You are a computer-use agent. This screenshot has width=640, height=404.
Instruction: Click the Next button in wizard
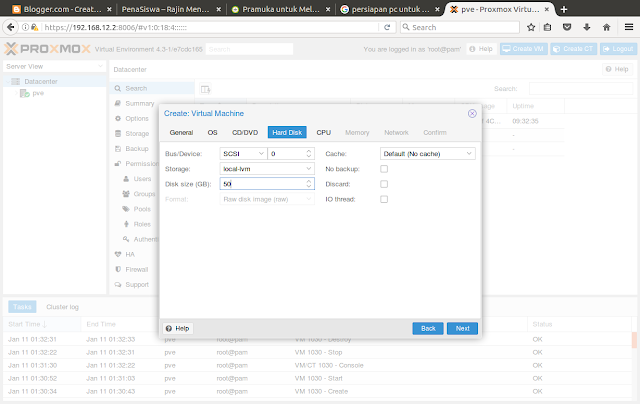pos(462,329)
